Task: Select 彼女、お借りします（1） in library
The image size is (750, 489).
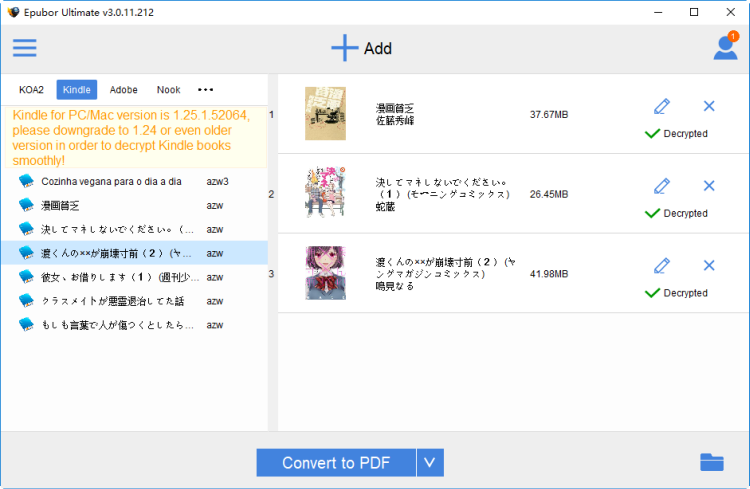Action: coord(135,277)
